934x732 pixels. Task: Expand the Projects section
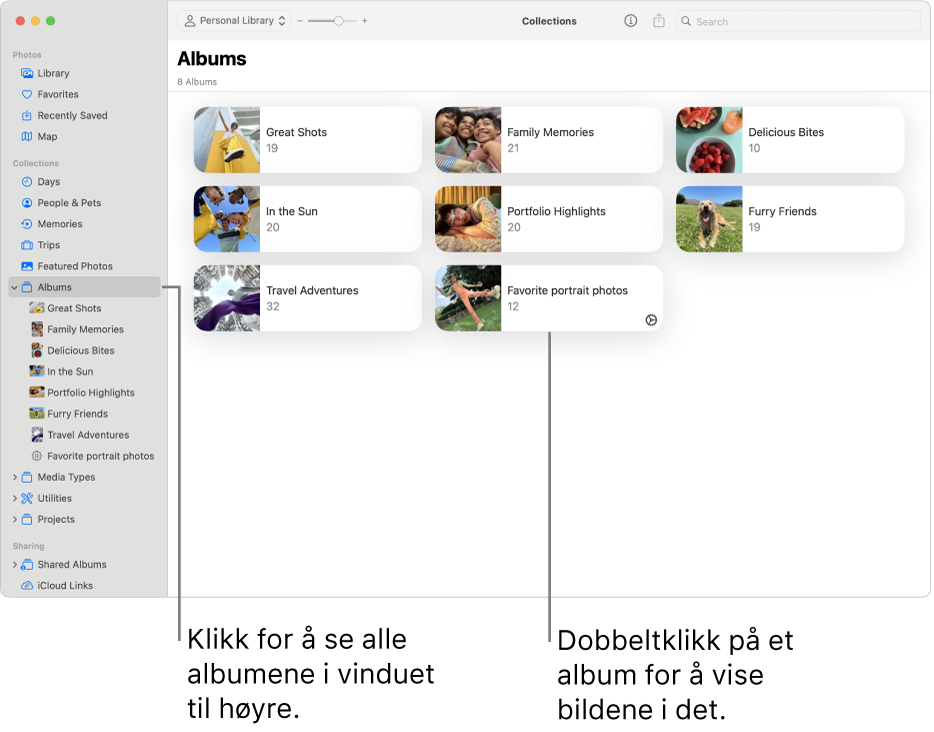click(14, 519)
